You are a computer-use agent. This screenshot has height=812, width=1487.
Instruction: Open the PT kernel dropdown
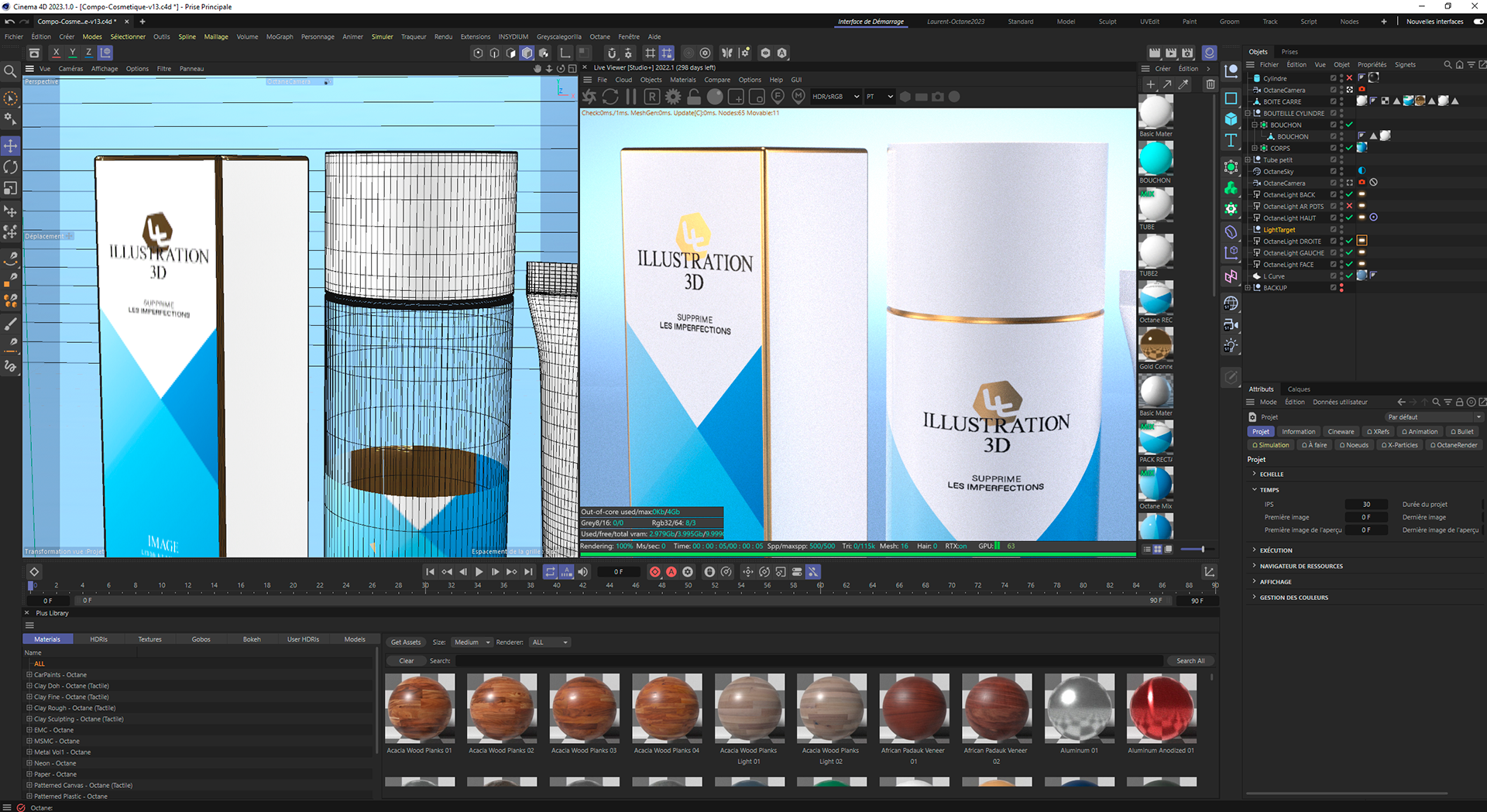(x=879, y=97)
